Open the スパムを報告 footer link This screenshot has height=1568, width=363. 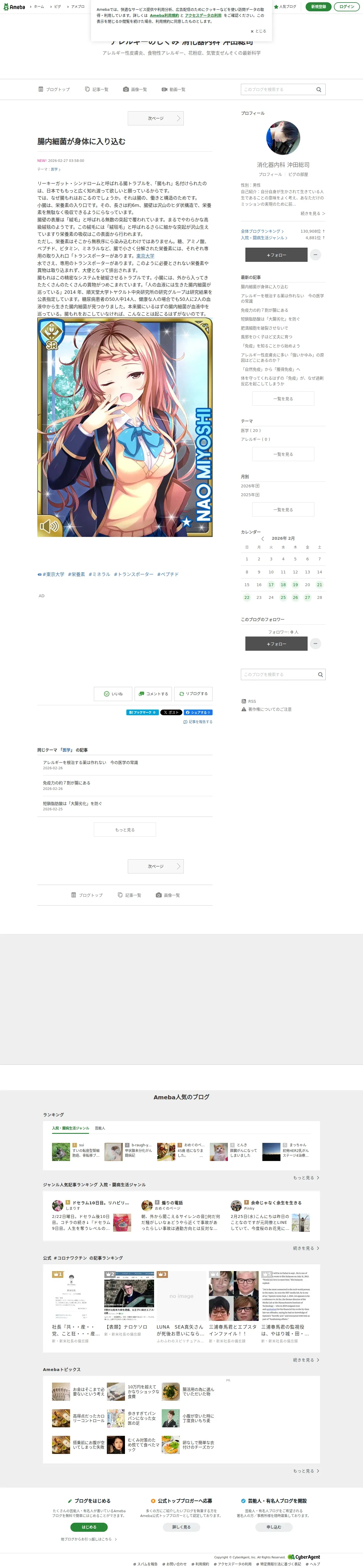[145, 1564]
